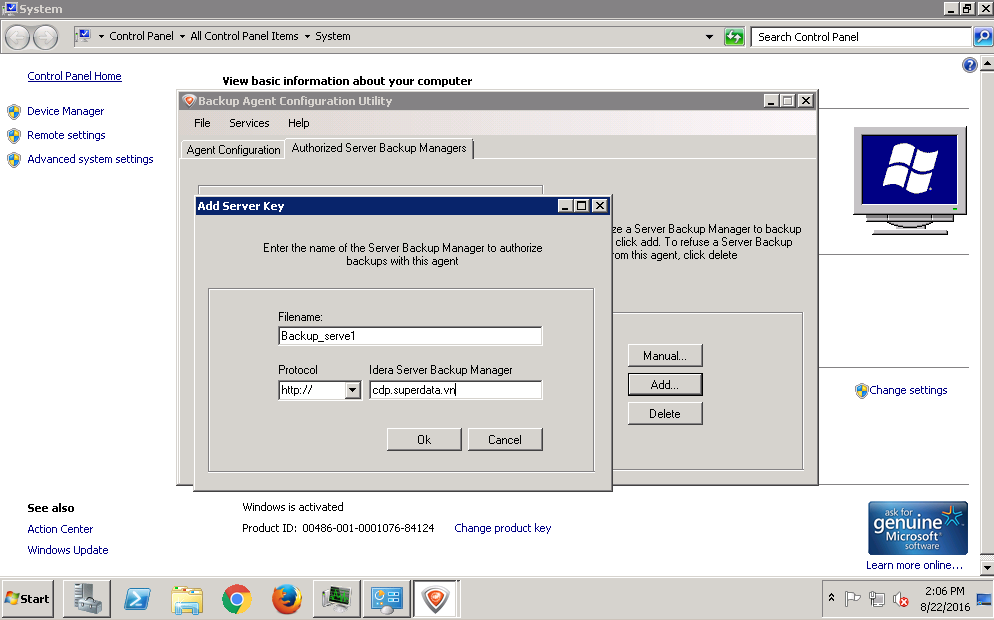Open the Change product key link
Viewport: 994px width, 620px height.
503,528
